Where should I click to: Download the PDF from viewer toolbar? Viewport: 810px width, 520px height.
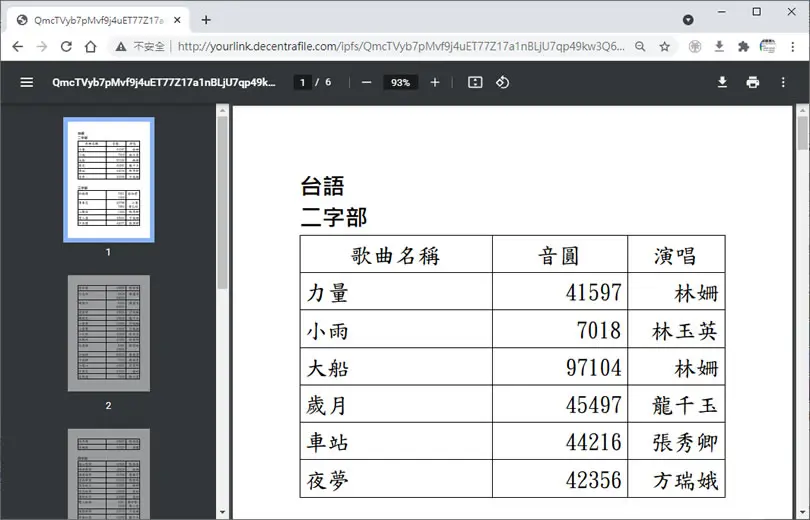coord(722,83)
